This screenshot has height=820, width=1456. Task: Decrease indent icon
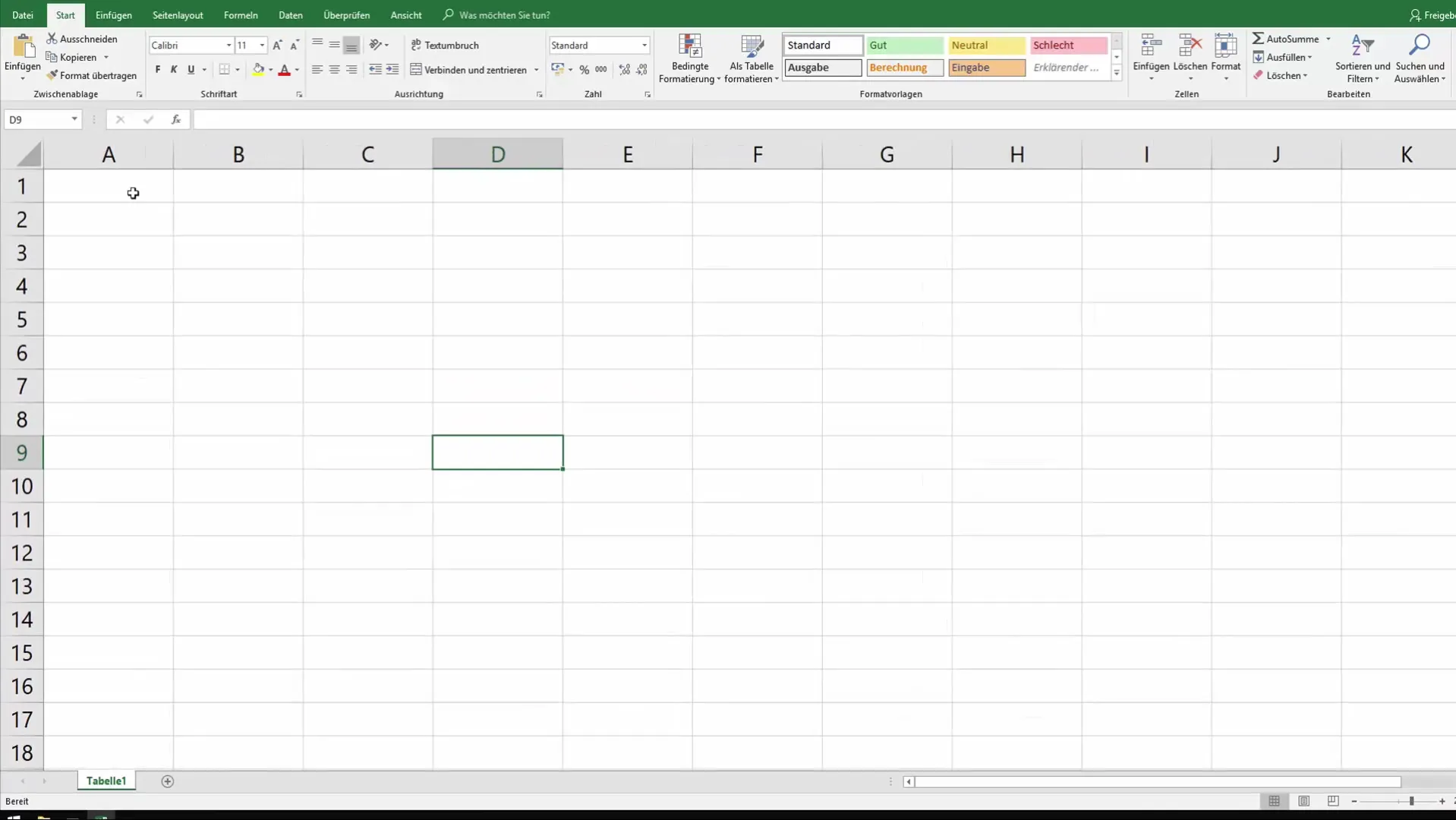pos(375,69)
